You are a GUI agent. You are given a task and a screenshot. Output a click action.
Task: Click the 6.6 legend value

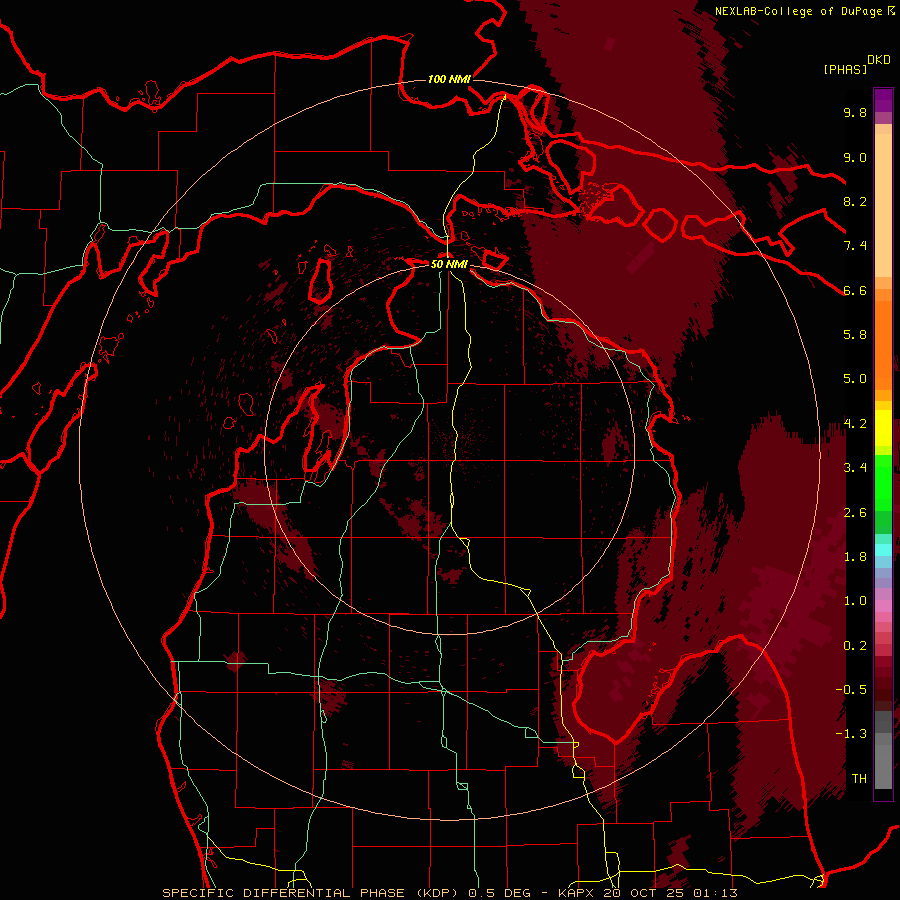[x=855, y=290]
